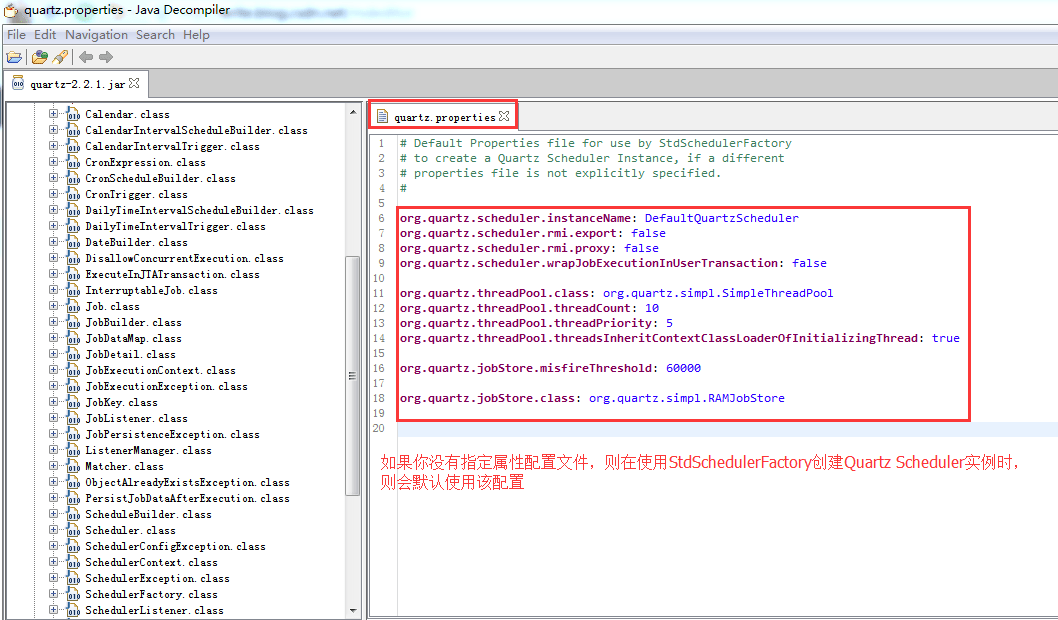The height and width of the screenshot is (620, 1058).
Task: Close the quartz.properties editor tab
Action: (505, 115)
